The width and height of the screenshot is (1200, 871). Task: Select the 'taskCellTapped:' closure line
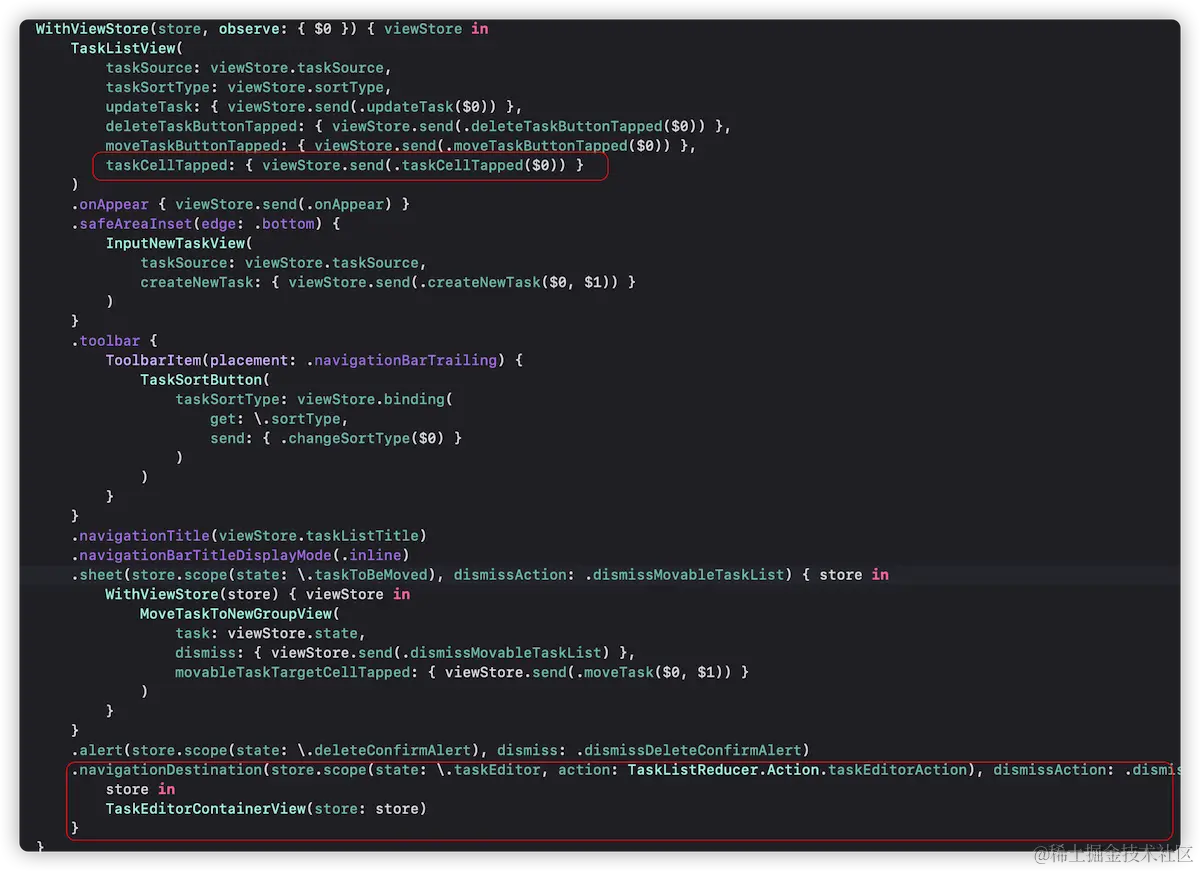click(x=344, y=165)
